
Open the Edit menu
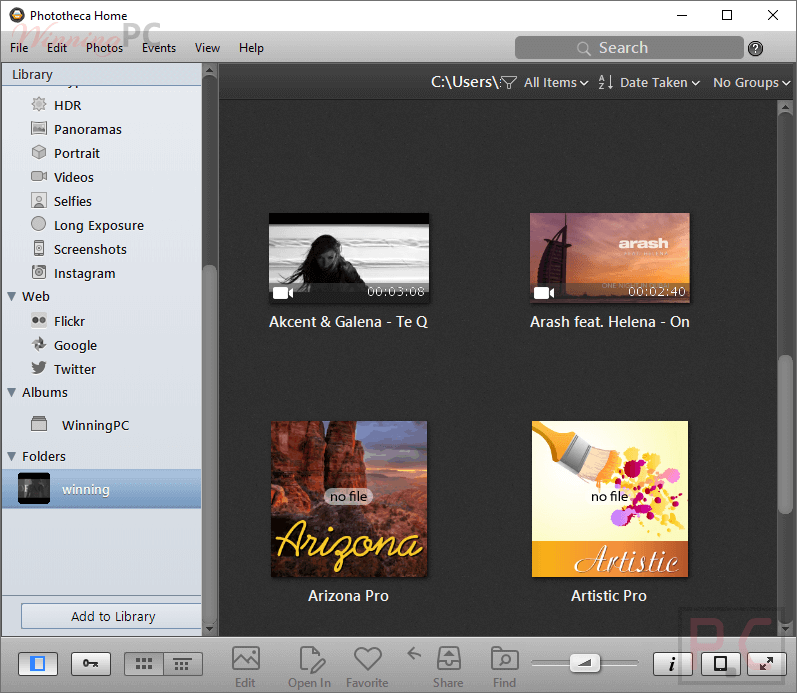(x=57, y=48)
